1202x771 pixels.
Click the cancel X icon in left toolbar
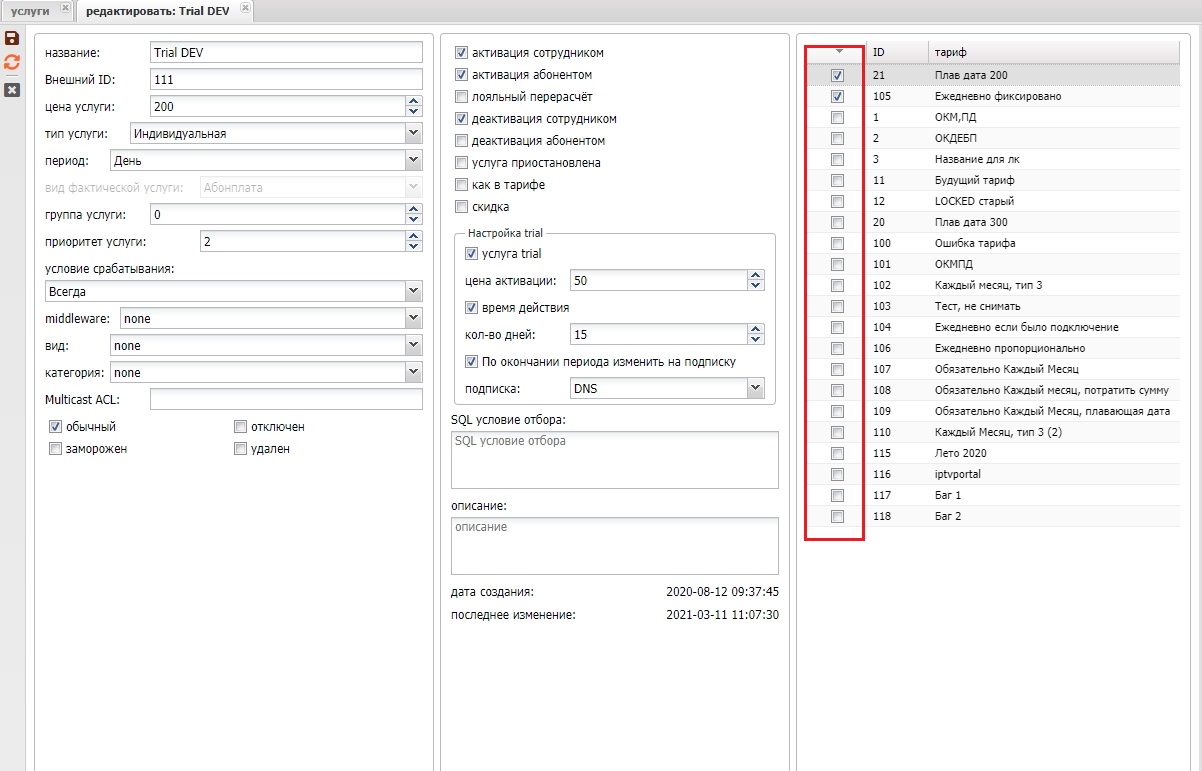tap(12, 89)
